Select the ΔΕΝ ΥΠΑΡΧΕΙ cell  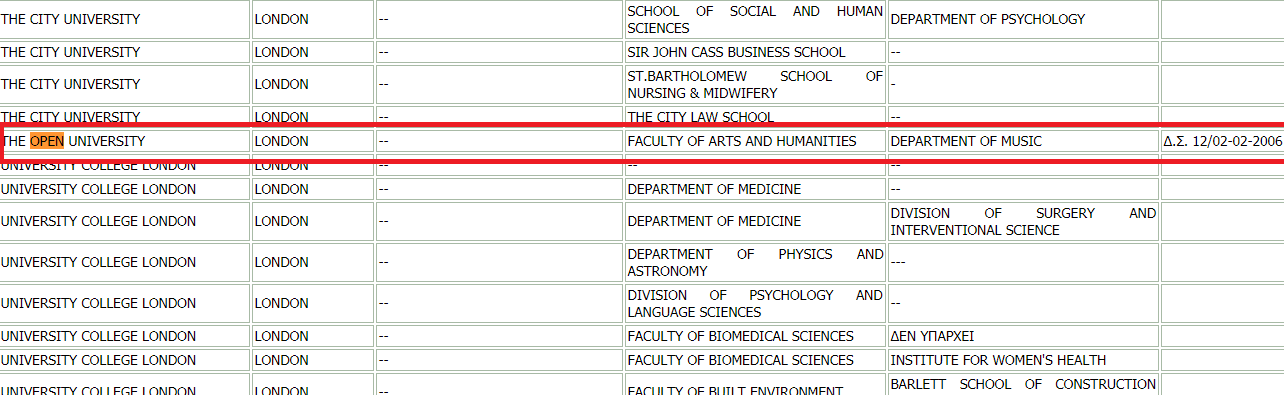[x=1023, y=336]
